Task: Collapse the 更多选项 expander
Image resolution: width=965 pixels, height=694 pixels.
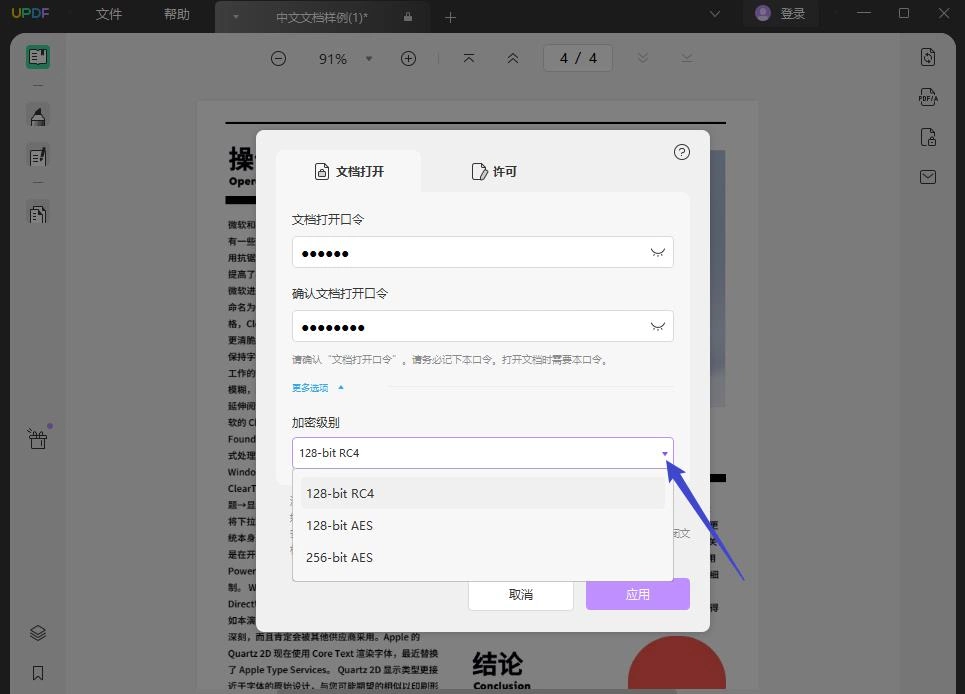Action: coord(318,388)
